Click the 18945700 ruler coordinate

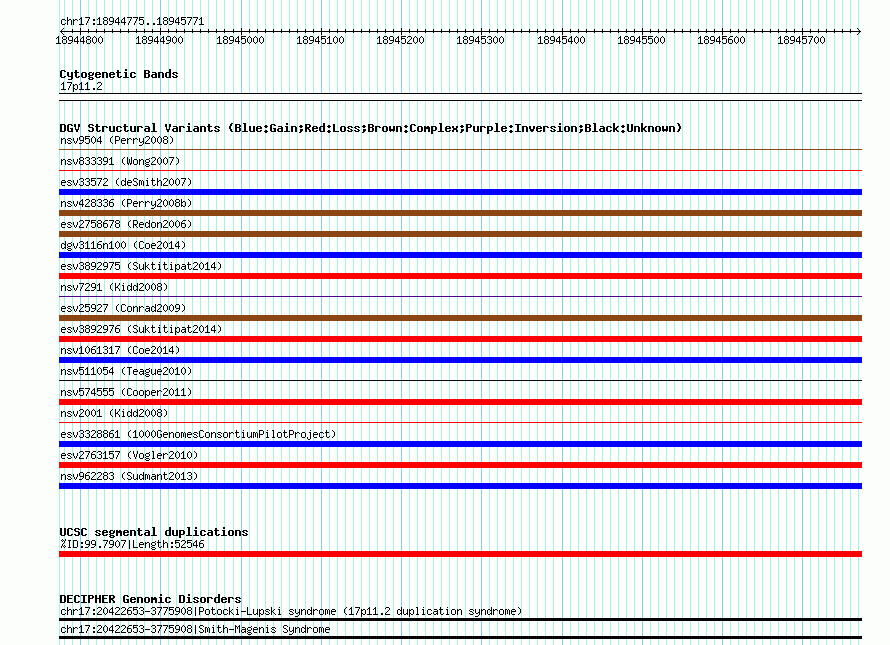(801, 40)
